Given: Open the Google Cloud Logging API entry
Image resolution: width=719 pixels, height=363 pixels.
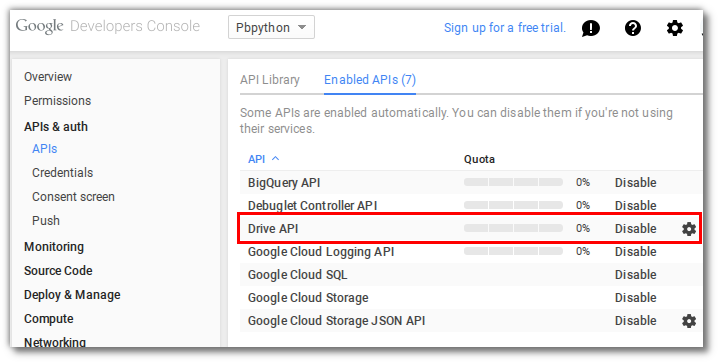Looking at the screenshot, I should coord(321,252).
